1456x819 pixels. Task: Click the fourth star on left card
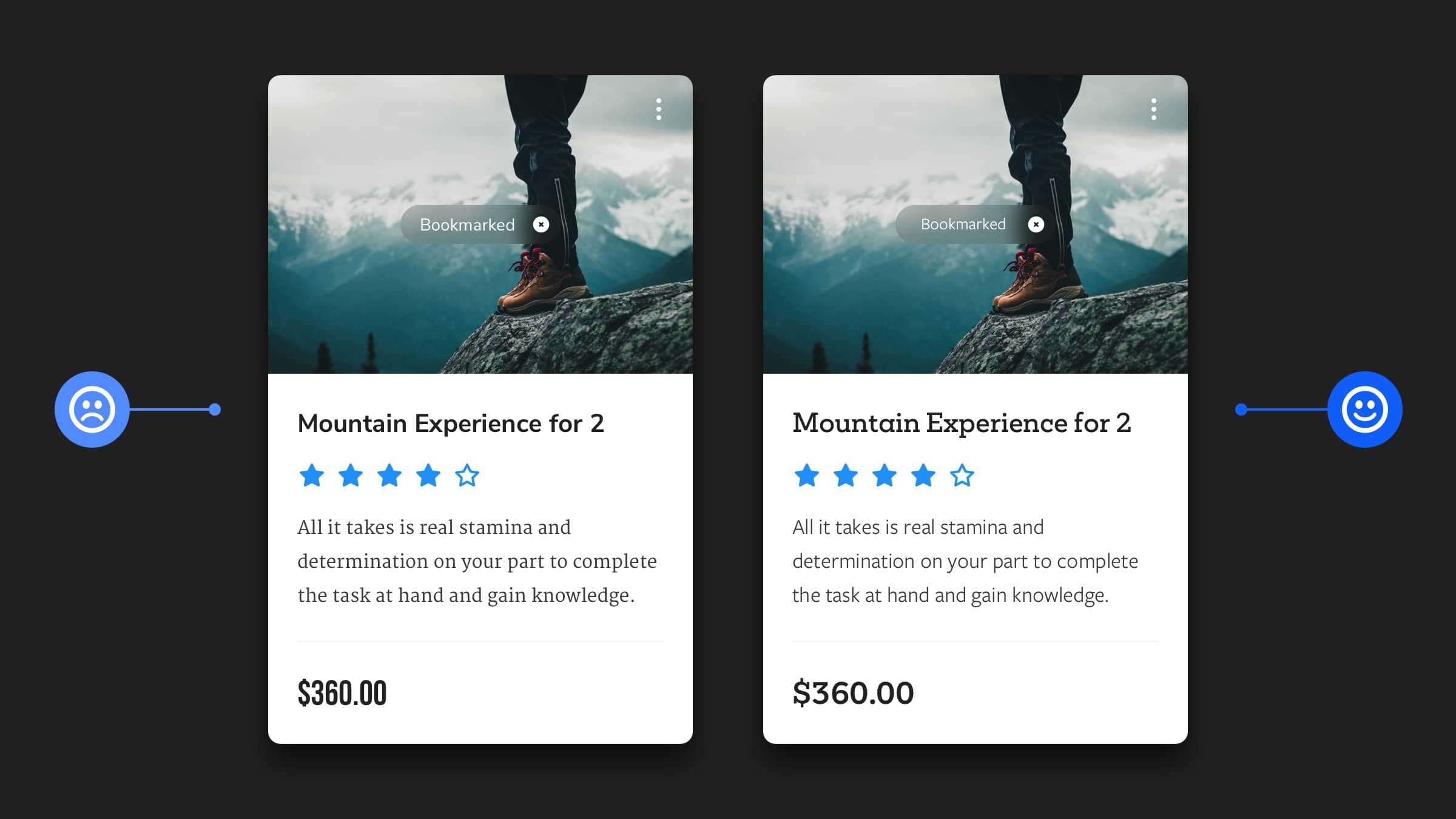pyautogui.click(x=428, y=475)
